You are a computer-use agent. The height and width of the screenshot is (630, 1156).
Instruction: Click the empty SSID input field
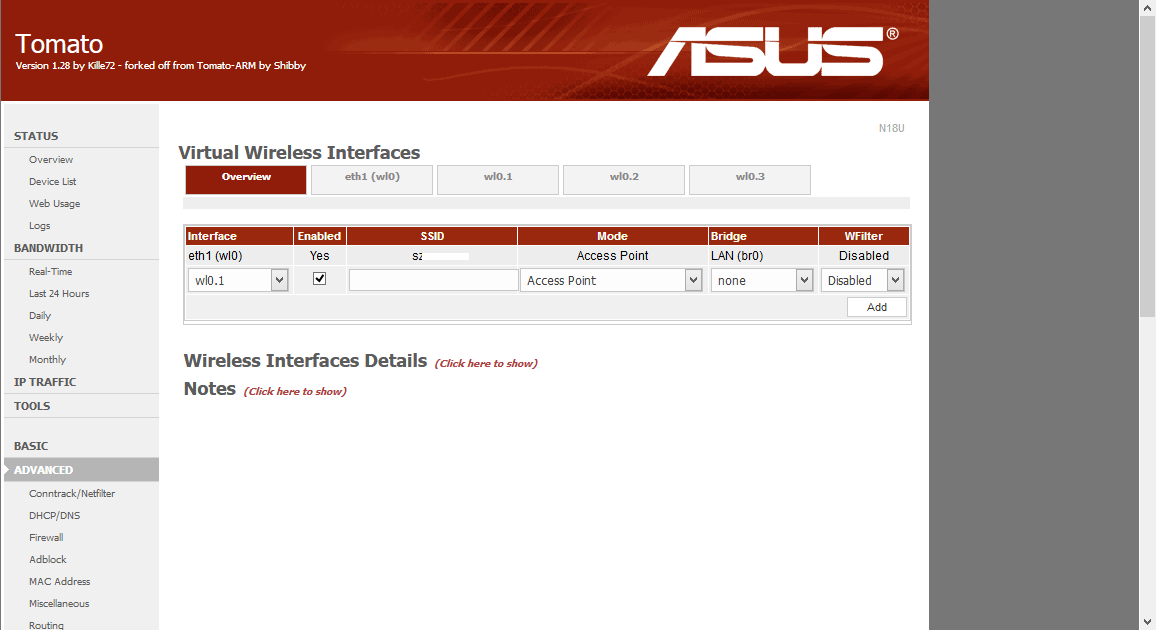click(x=434, y=280)
